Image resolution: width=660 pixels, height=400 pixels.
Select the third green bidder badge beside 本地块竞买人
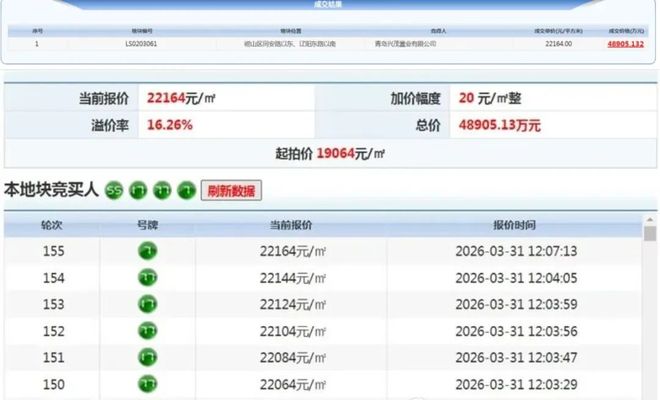pos(162,190)
